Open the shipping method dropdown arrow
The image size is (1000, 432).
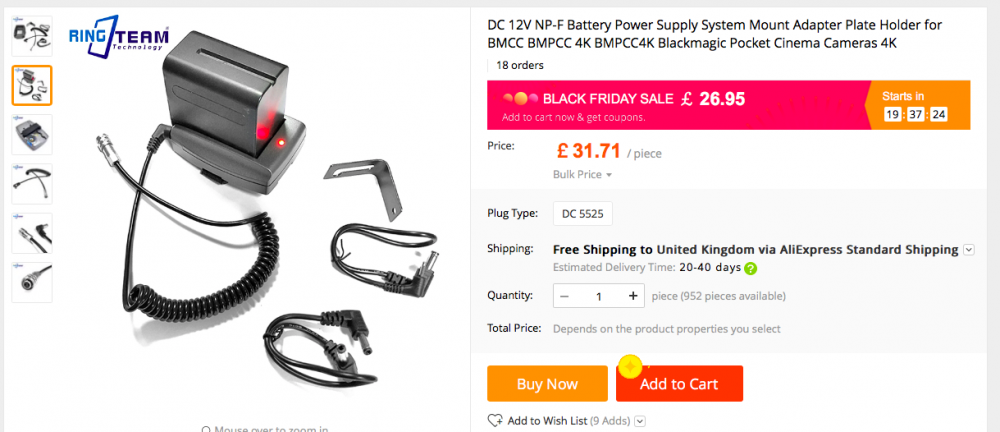click(x=968, y=250)
